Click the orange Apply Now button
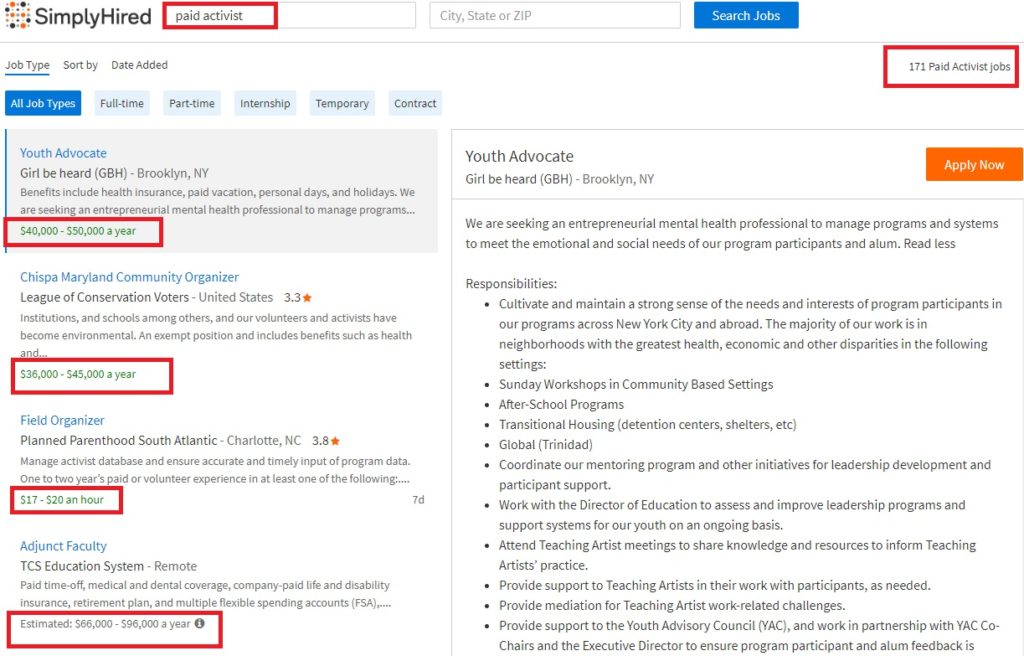 pos(973,165)
